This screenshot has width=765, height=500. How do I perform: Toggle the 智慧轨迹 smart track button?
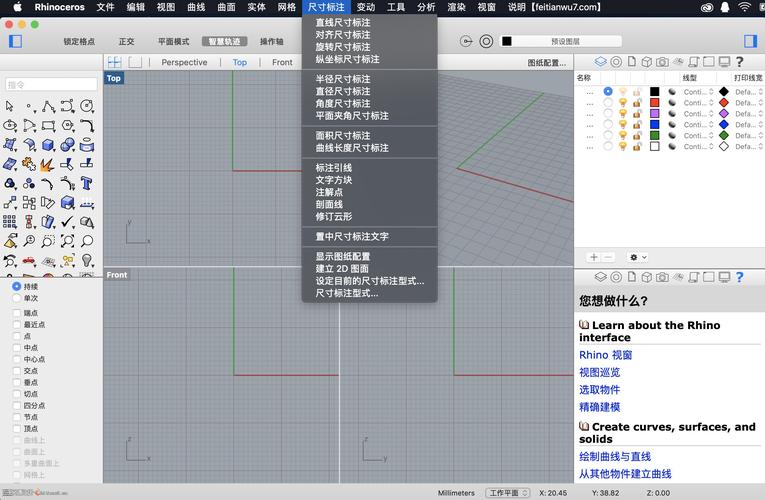[x=224, y=41]
